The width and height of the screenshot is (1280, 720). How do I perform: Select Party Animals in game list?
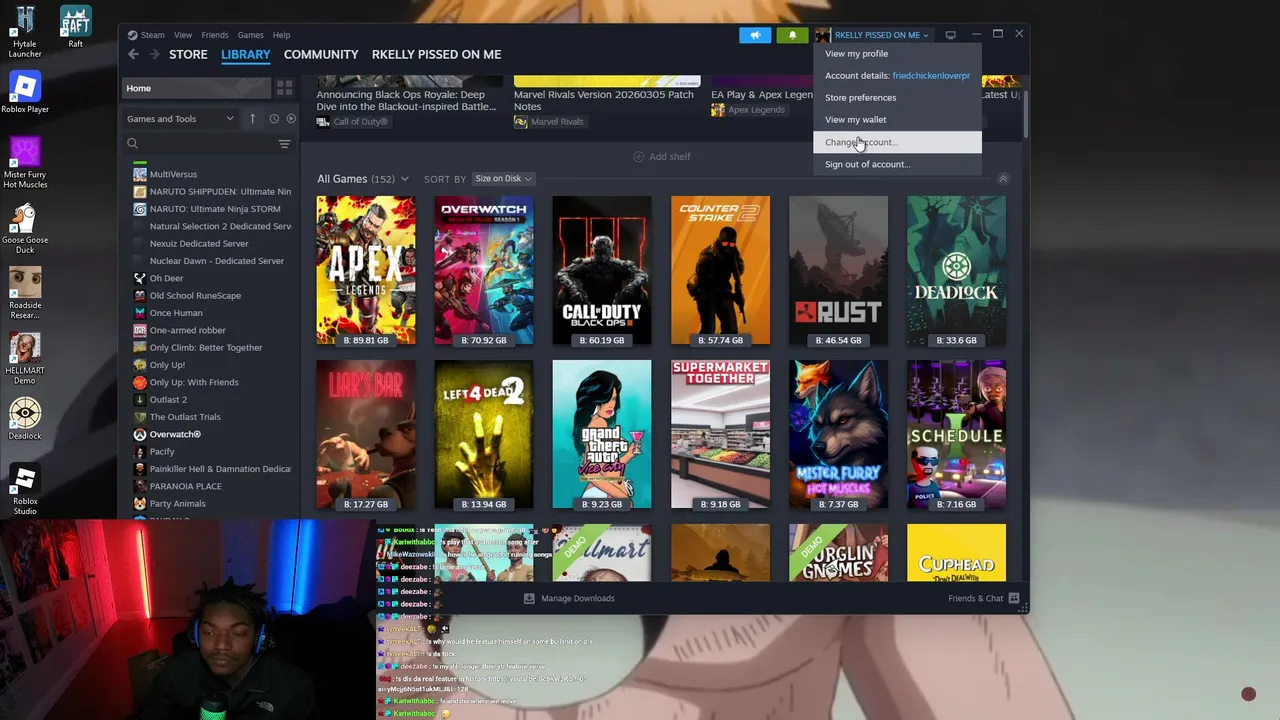pos(177,503)
